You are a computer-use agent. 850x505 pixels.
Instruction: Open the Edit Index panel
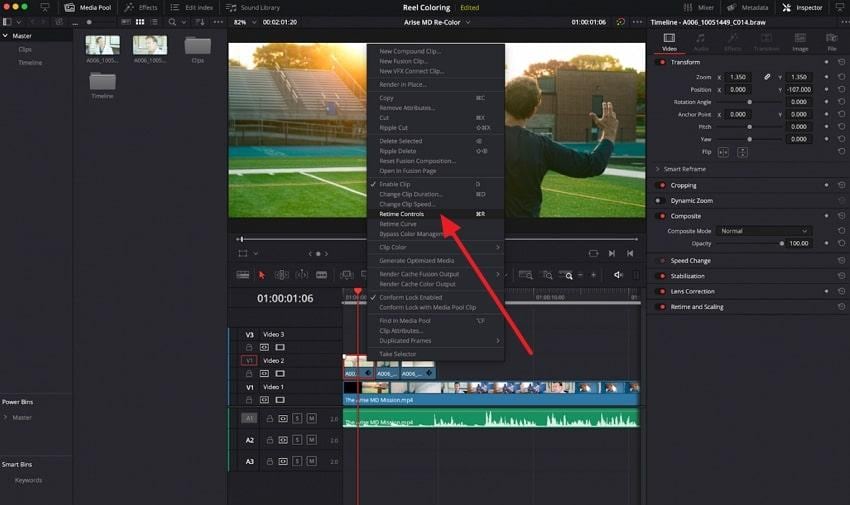coord(191,8)
